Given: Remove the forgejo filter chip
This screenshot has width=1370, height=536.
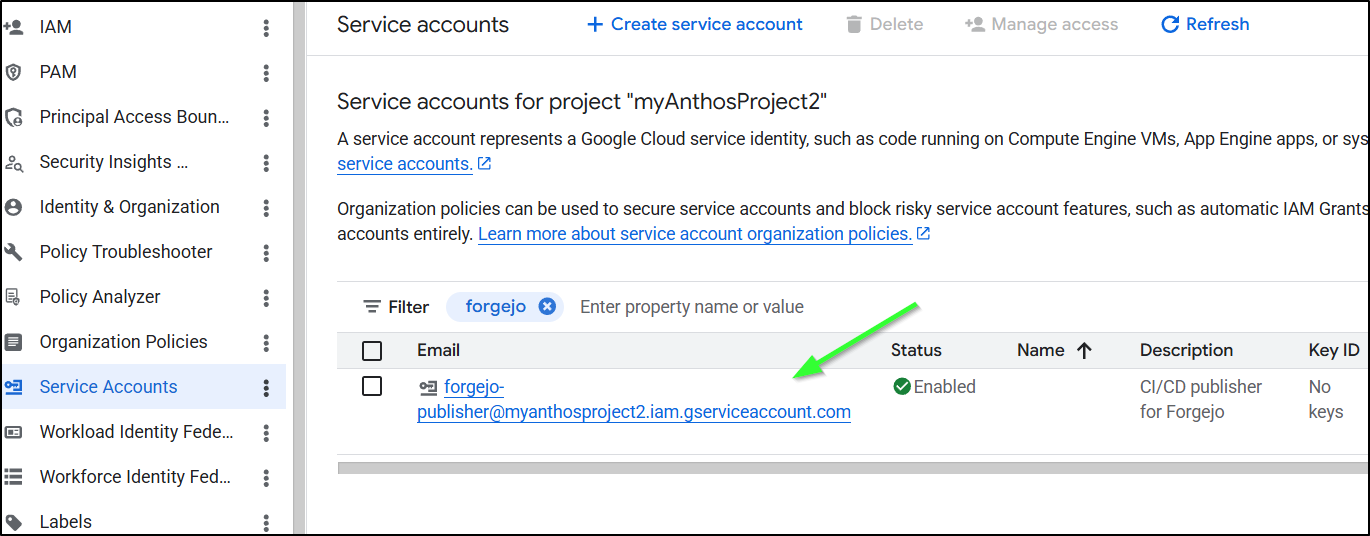Looking at the screenshot, I should [x=547, y=307].
